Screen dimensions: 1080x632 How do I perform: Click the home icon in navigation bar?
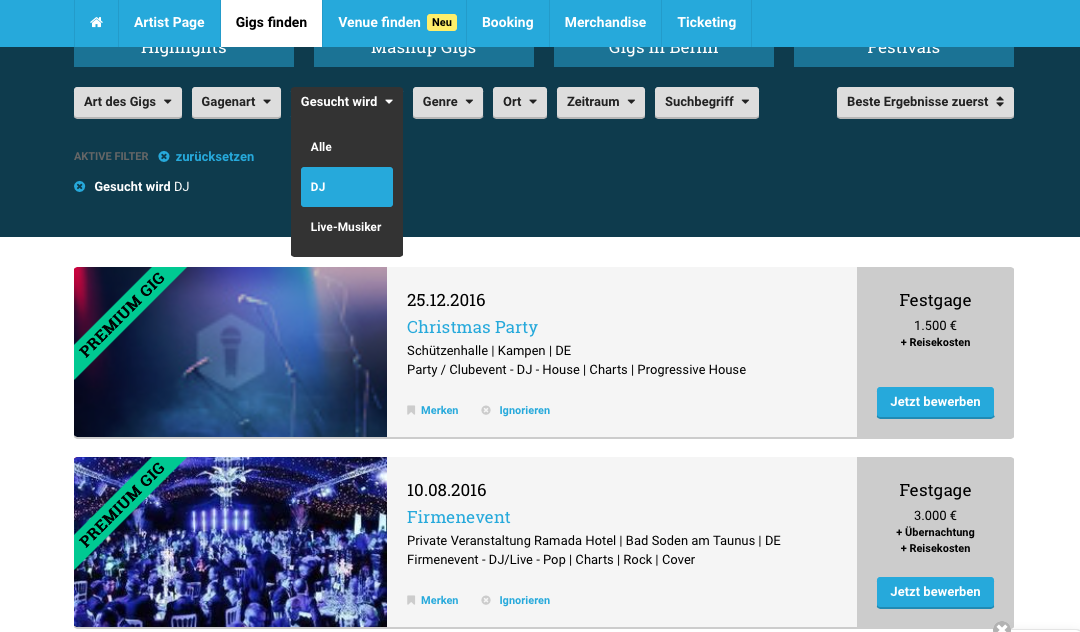96,22
